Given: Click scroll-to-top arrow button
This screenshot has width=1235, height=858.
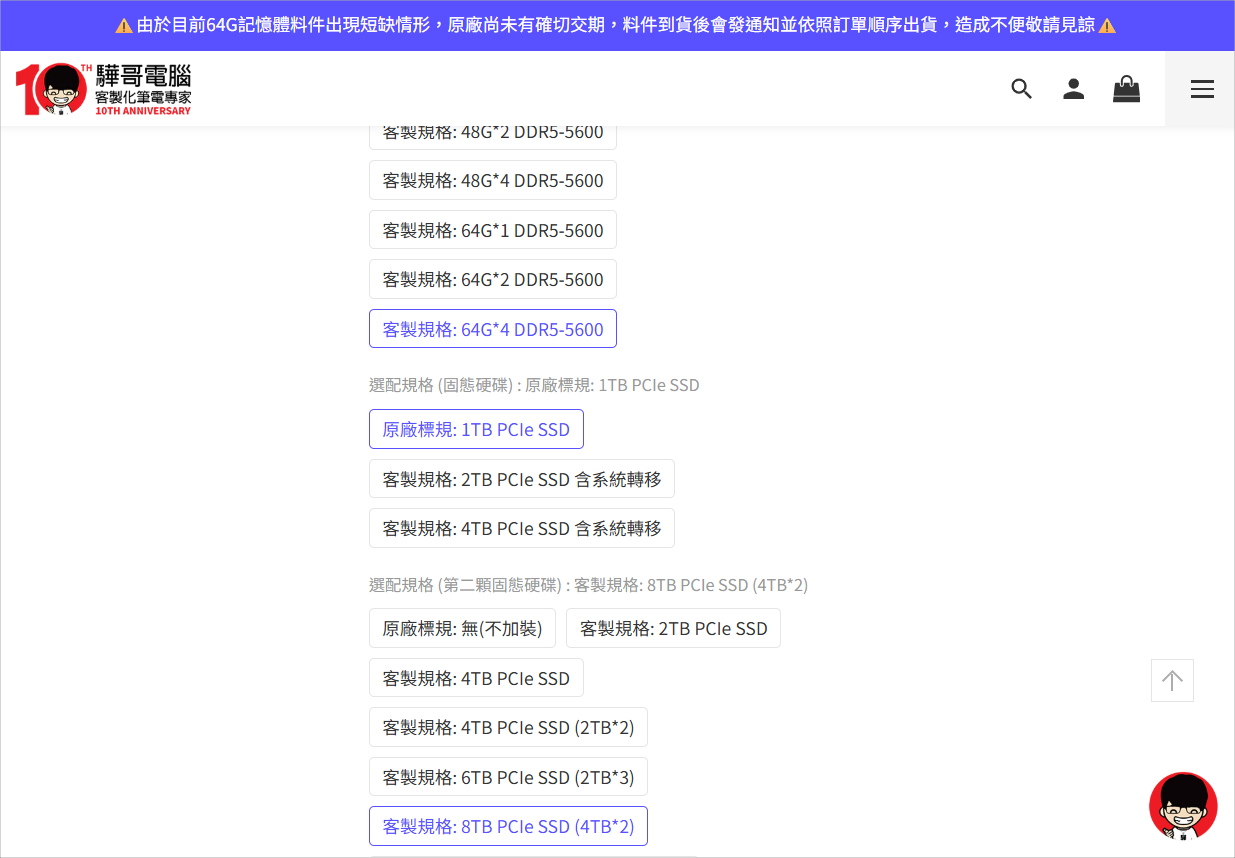Looking at the screenshot, I should point(1172,680).
